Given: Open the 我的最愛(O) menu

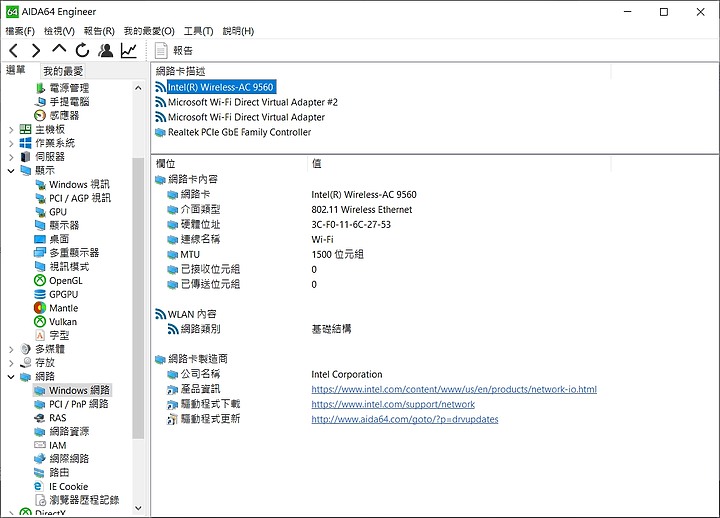Looking at the screenshot, I should [149, 31].
